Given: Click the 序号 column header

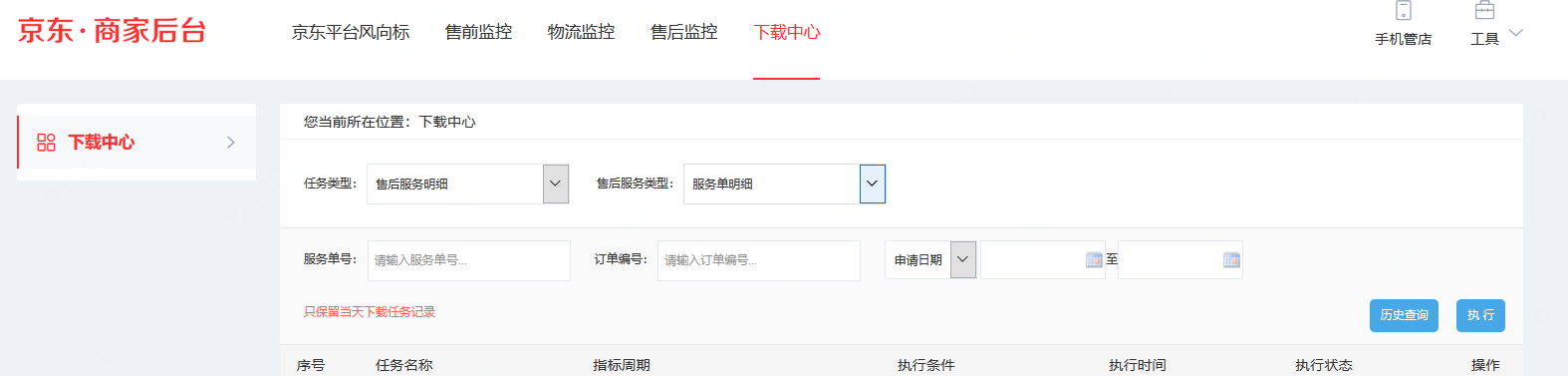Looking at the screenshot, I should pyautogui.click(x=311, y=365).
